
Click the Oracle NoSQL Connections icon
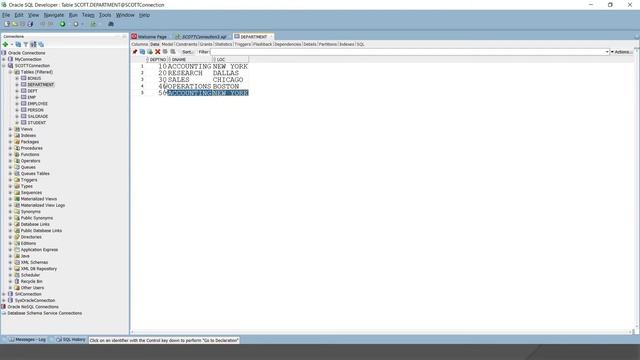coord(4,307)
